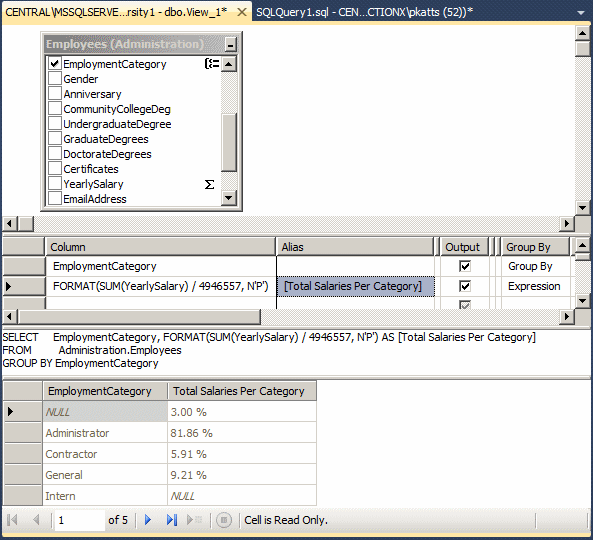Click the diagram pane's left arrow
593x540 pixels.
tap(9, 223)
